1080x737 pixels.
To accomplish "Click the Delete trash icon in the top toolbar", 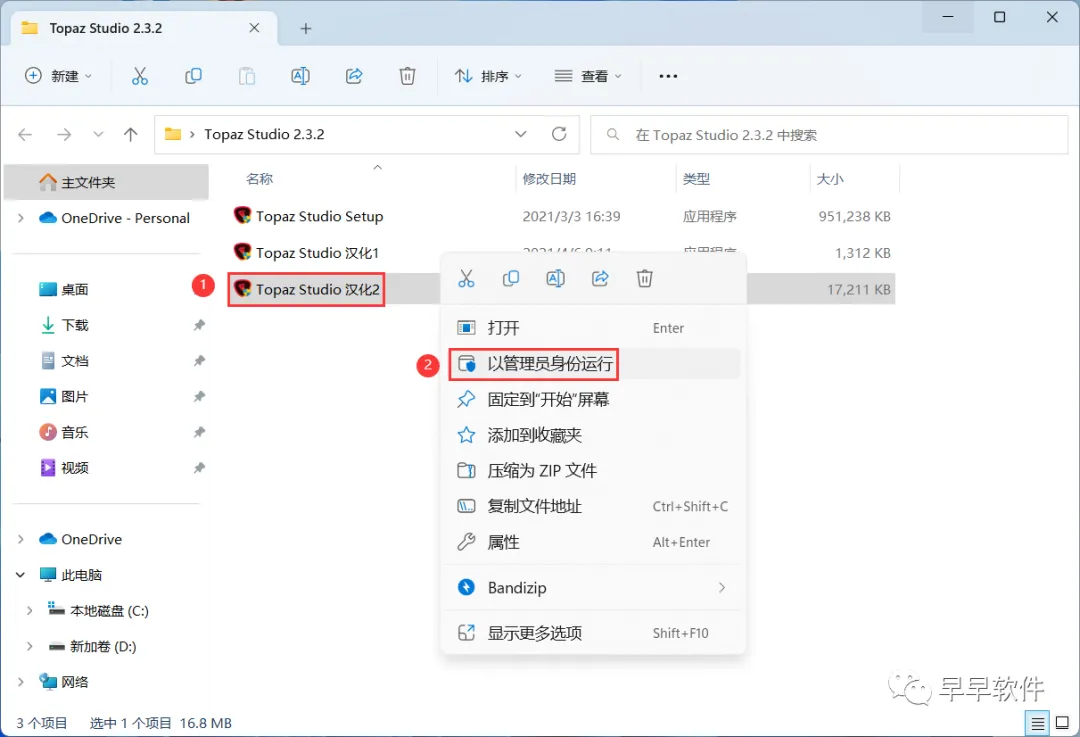I will click(408, 76).
